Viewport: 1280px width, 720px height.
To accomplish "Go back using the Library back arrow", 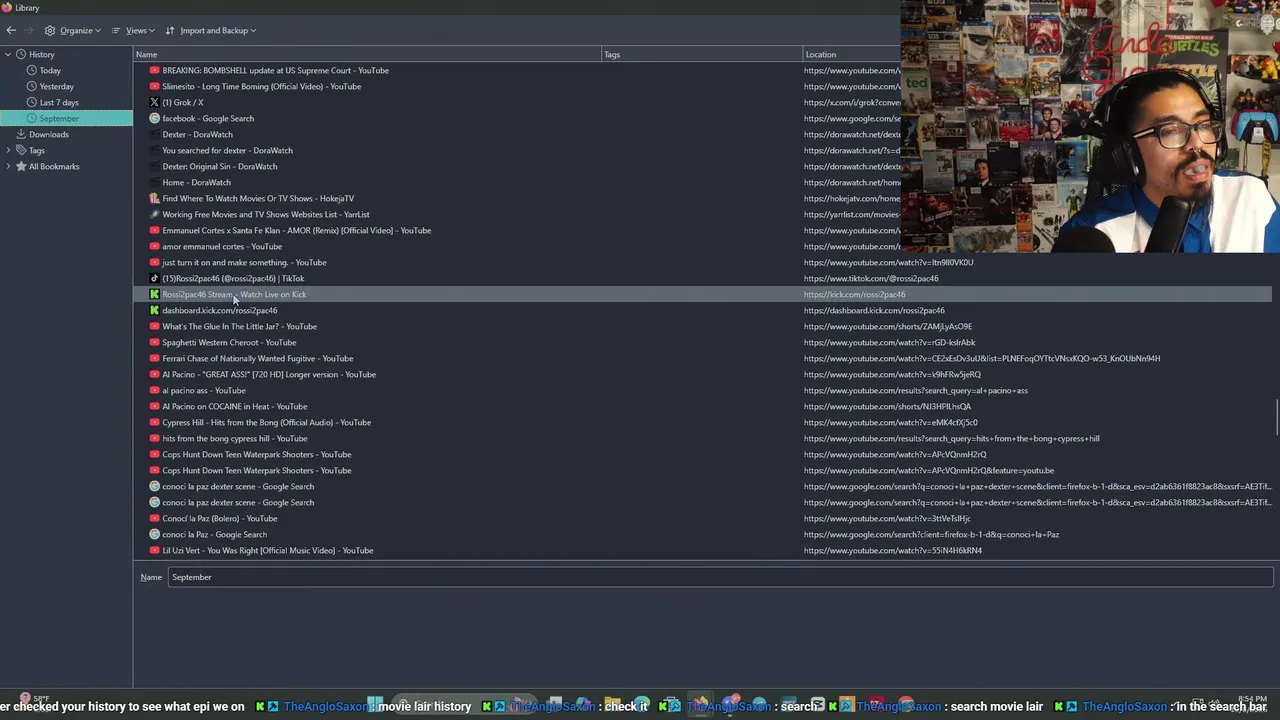I will pyautogui.click(x=11, y=30).
